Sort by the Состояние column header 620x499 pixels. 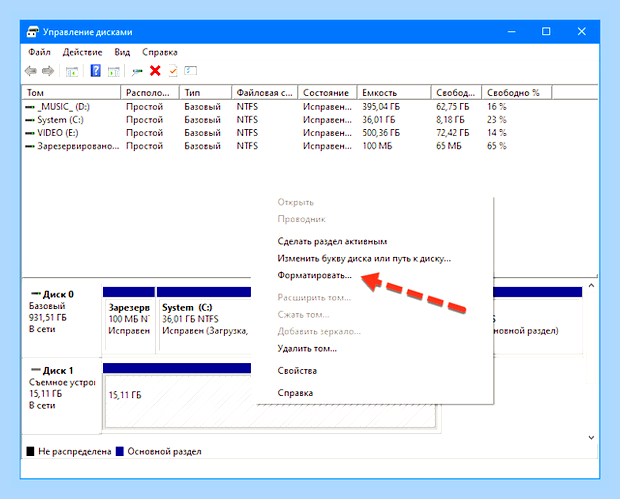pos(327,93)
